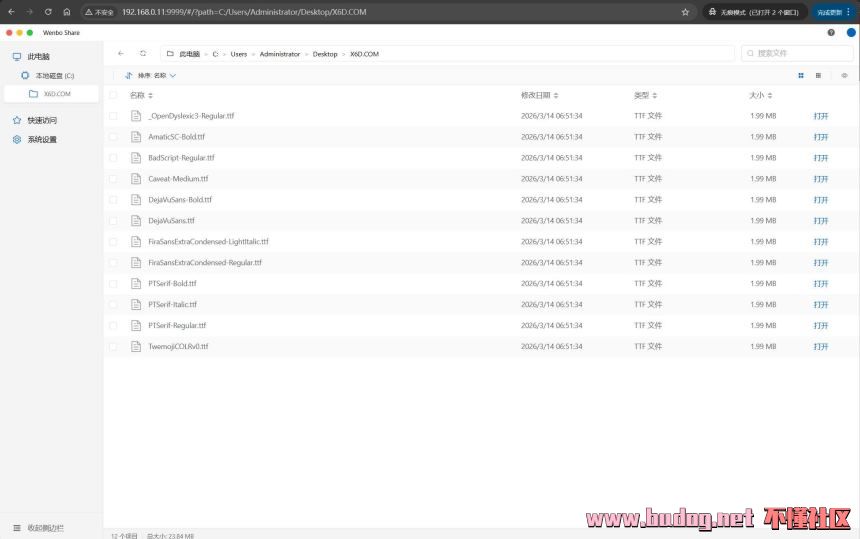Click the refresh icon beside the path bar
Viewport: 860px width, 539px height.
(x=143, y=53)
